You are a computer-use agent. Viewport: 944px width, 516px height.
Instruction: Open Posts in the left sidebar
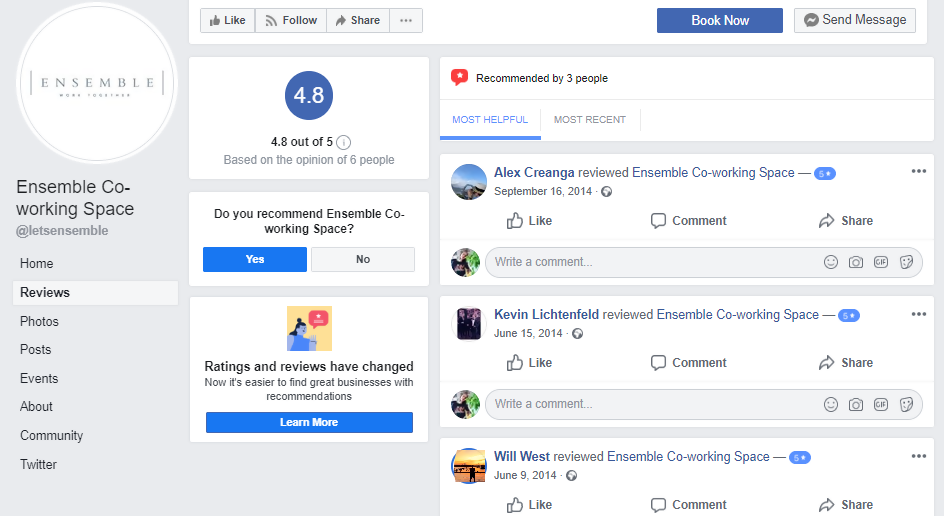(36, 350)
